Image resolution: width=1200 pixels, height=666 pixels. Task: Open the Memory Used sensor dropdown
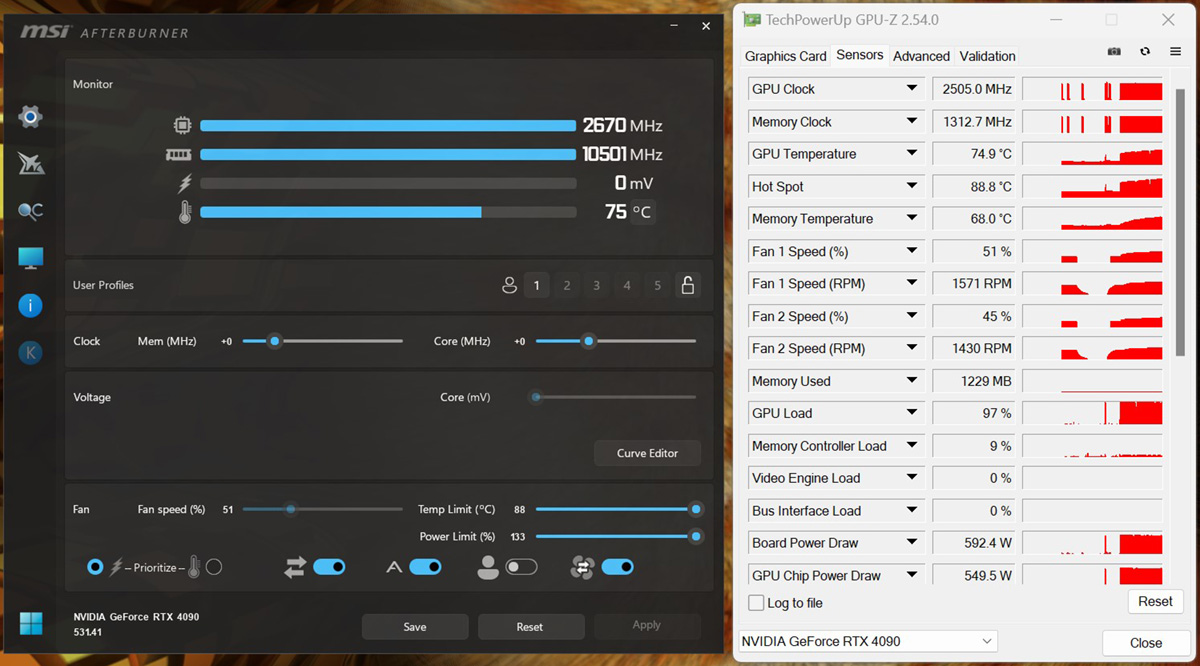click(x=912, y=381)
